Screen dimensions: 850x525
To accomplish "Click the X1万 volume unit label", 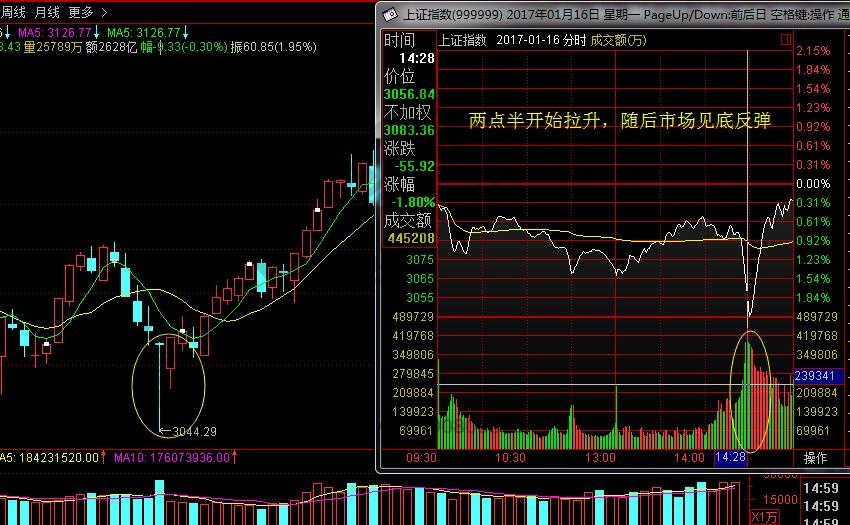I will click(765, 516).
